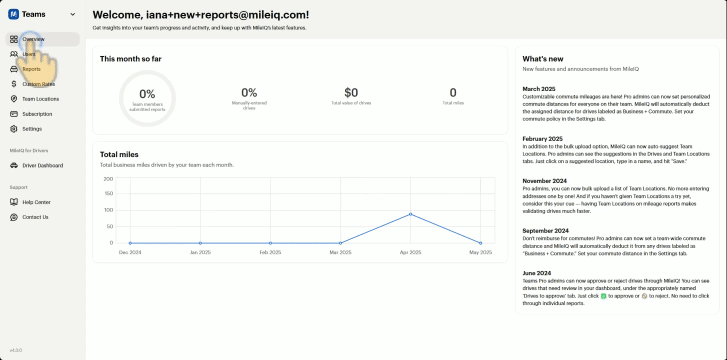The width and height of the screenshot is (727, 360).
Task: Click the Contact Us chat icon
Action: tap(14, 217)
